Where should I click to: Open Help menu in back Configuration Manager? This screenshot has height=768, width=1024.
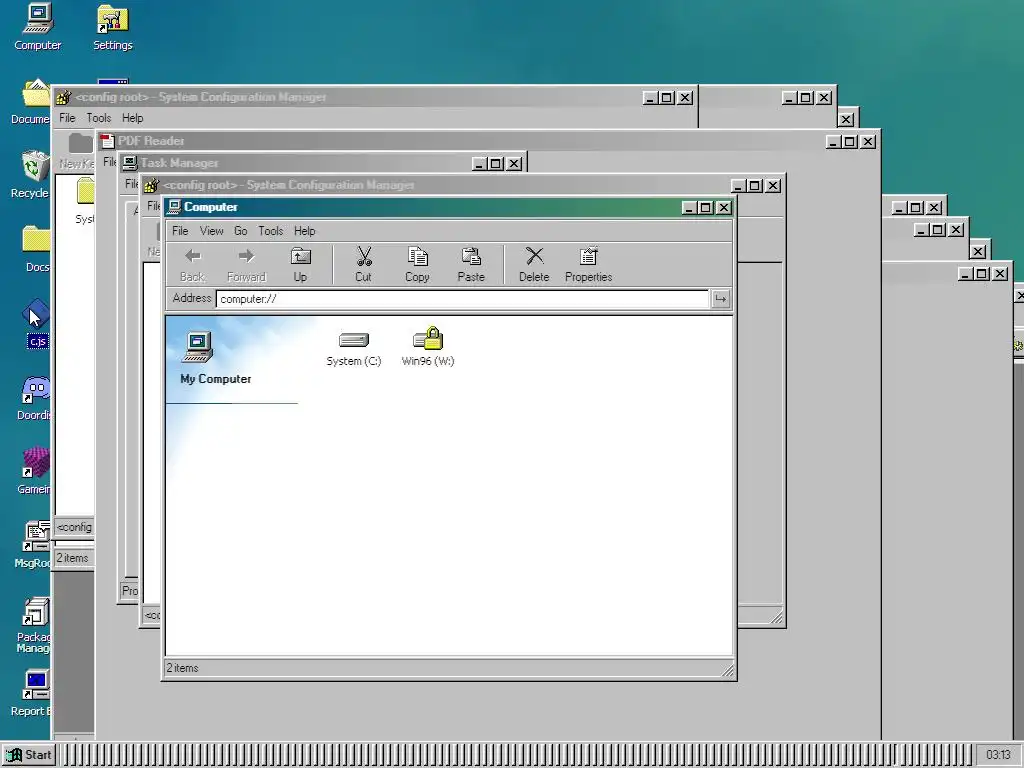pyautogui.click(x=133, y=118)
